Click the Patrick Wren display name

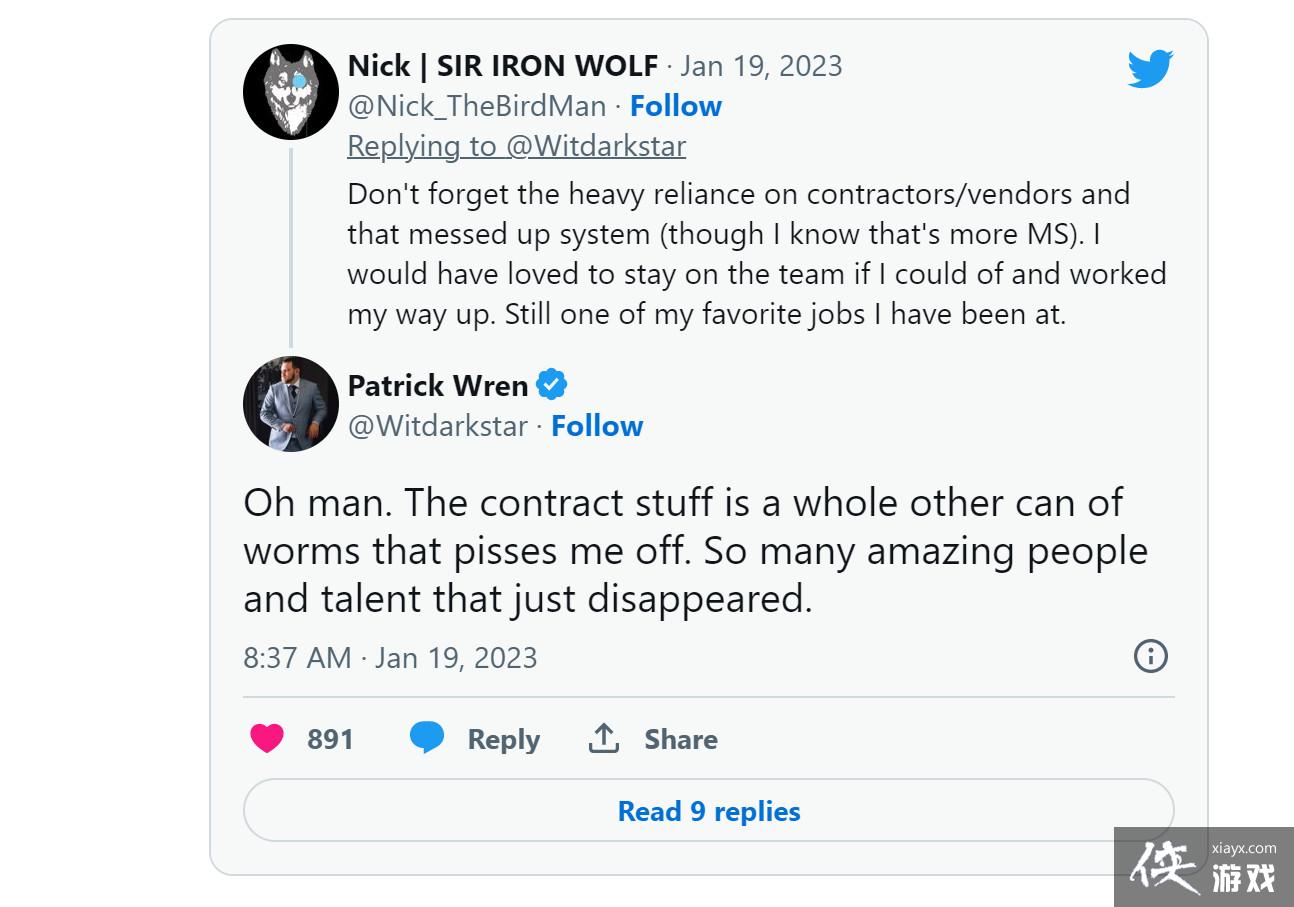[437, 385]
